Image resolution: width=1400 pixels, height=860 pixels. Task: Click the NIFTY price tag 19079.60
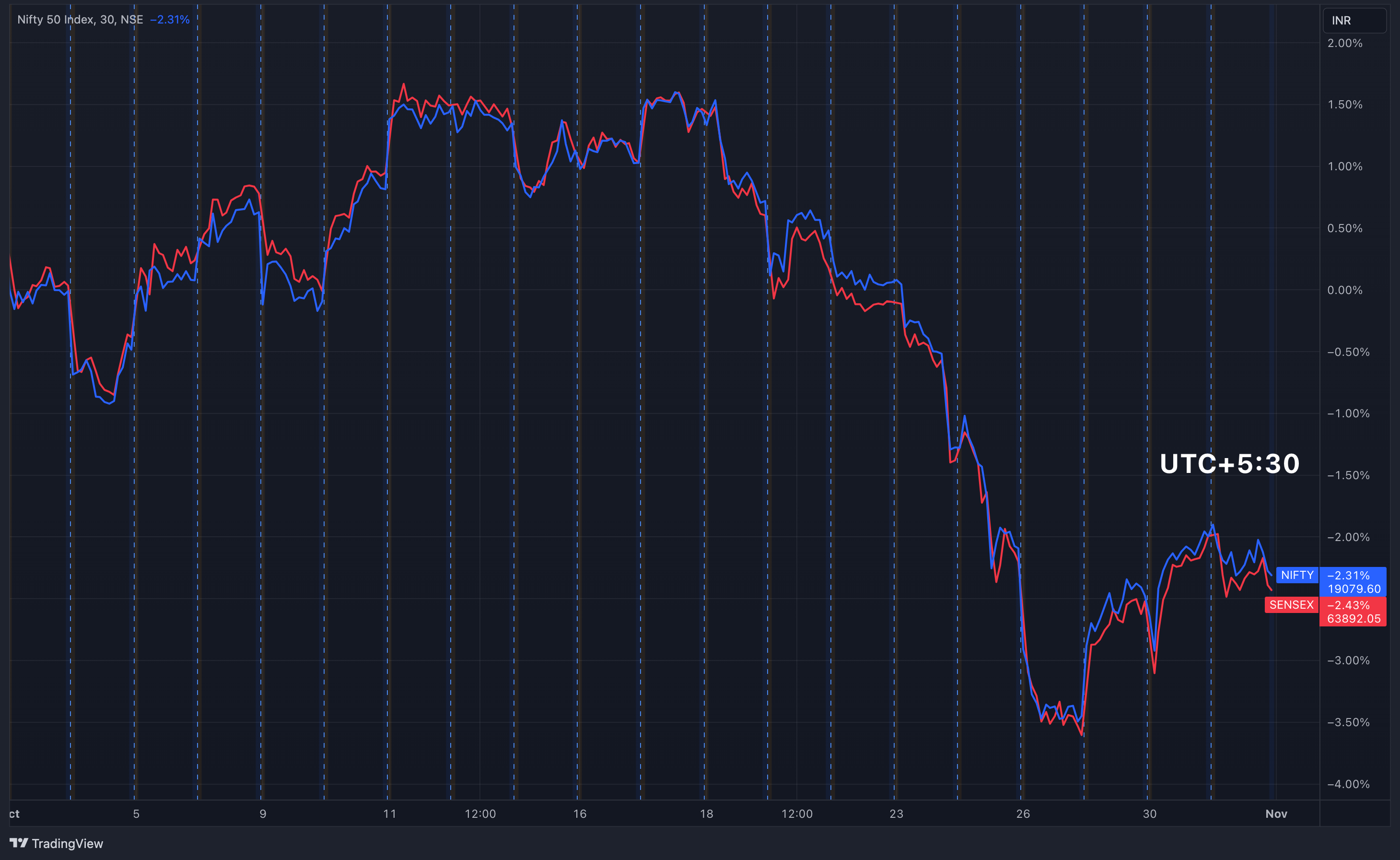click(1353, 589)
